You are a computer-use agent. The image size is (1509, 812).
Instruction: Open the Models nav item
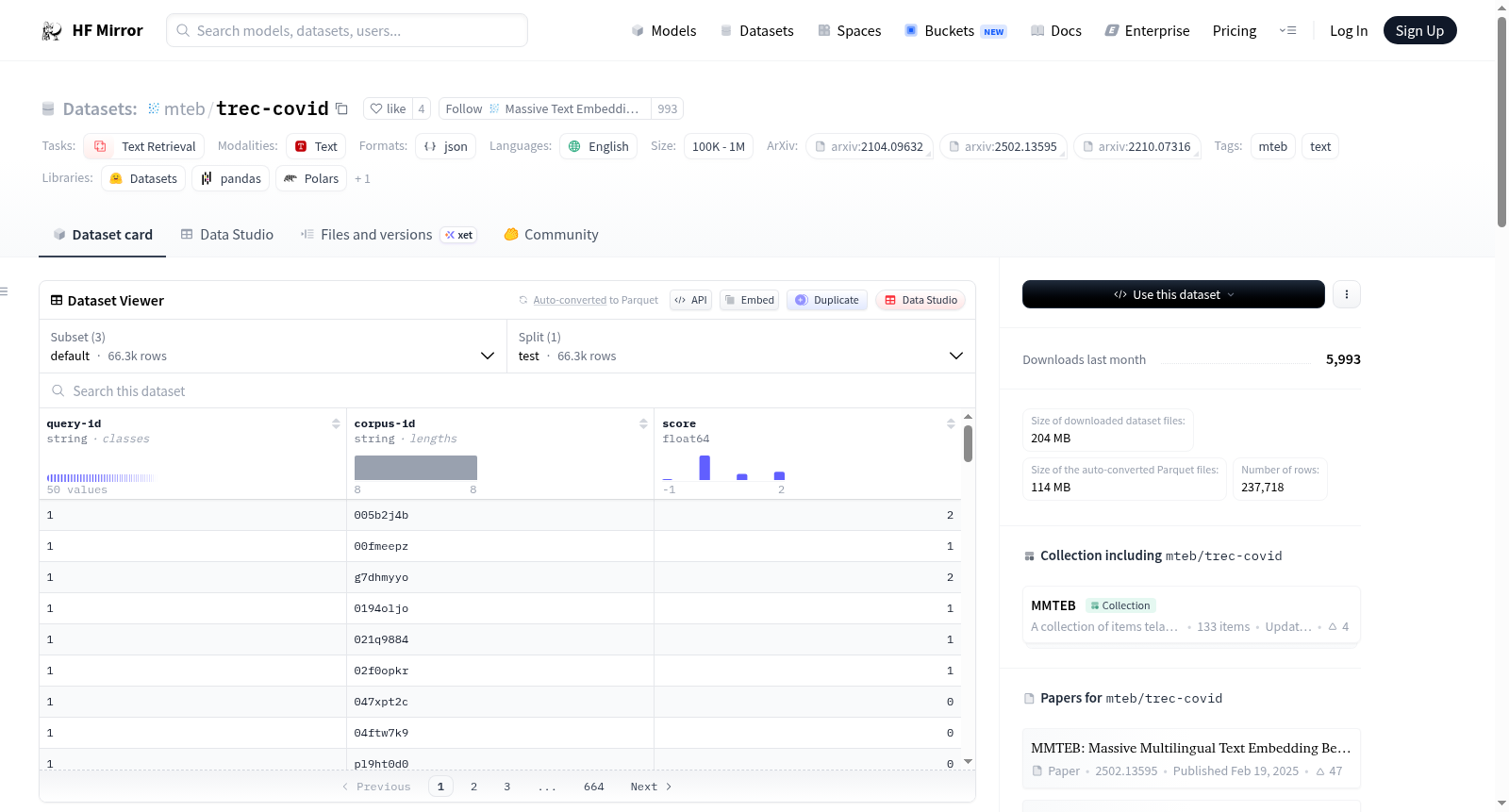click(x=664, y=31)
